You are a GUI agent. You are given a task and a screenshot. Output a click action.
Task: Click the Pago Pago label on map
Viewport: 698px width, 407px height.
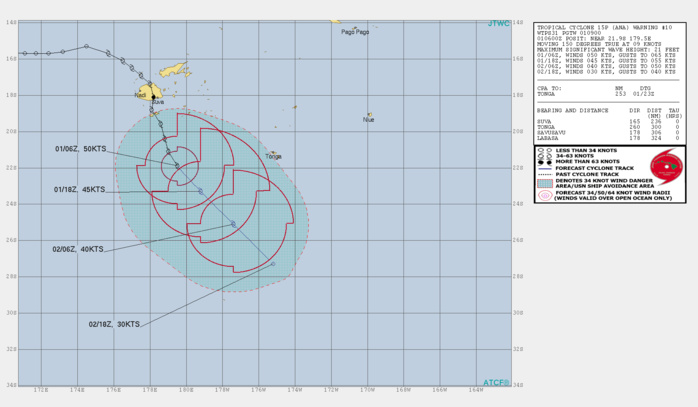355,32
